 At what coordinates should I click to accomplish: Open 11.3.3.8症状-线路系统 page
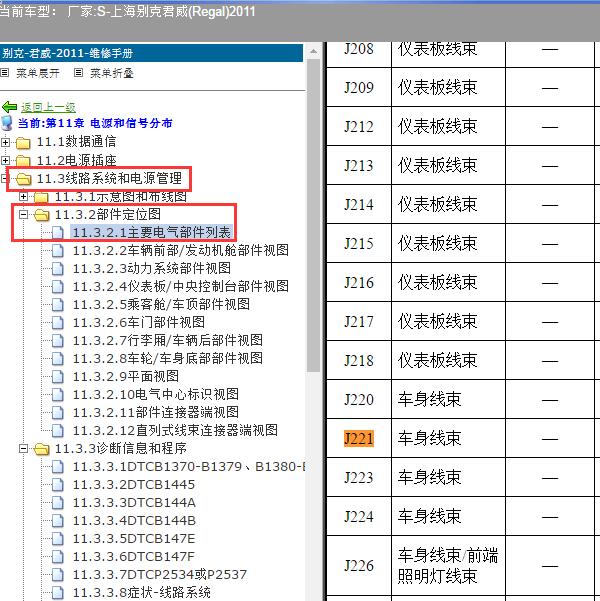point(141,593)
